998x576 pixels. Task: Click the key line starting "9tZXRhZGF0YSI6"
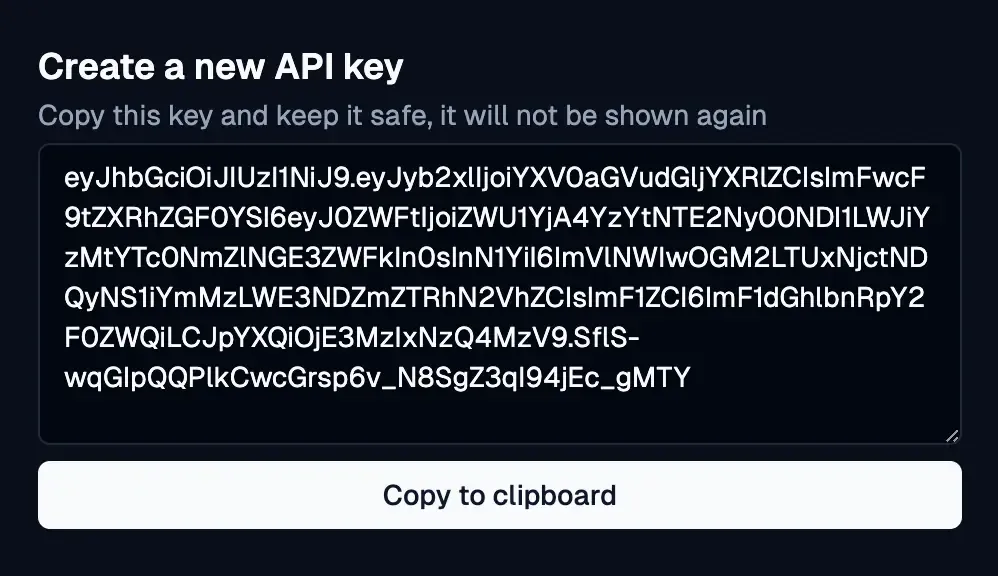(x=497, y=219)
